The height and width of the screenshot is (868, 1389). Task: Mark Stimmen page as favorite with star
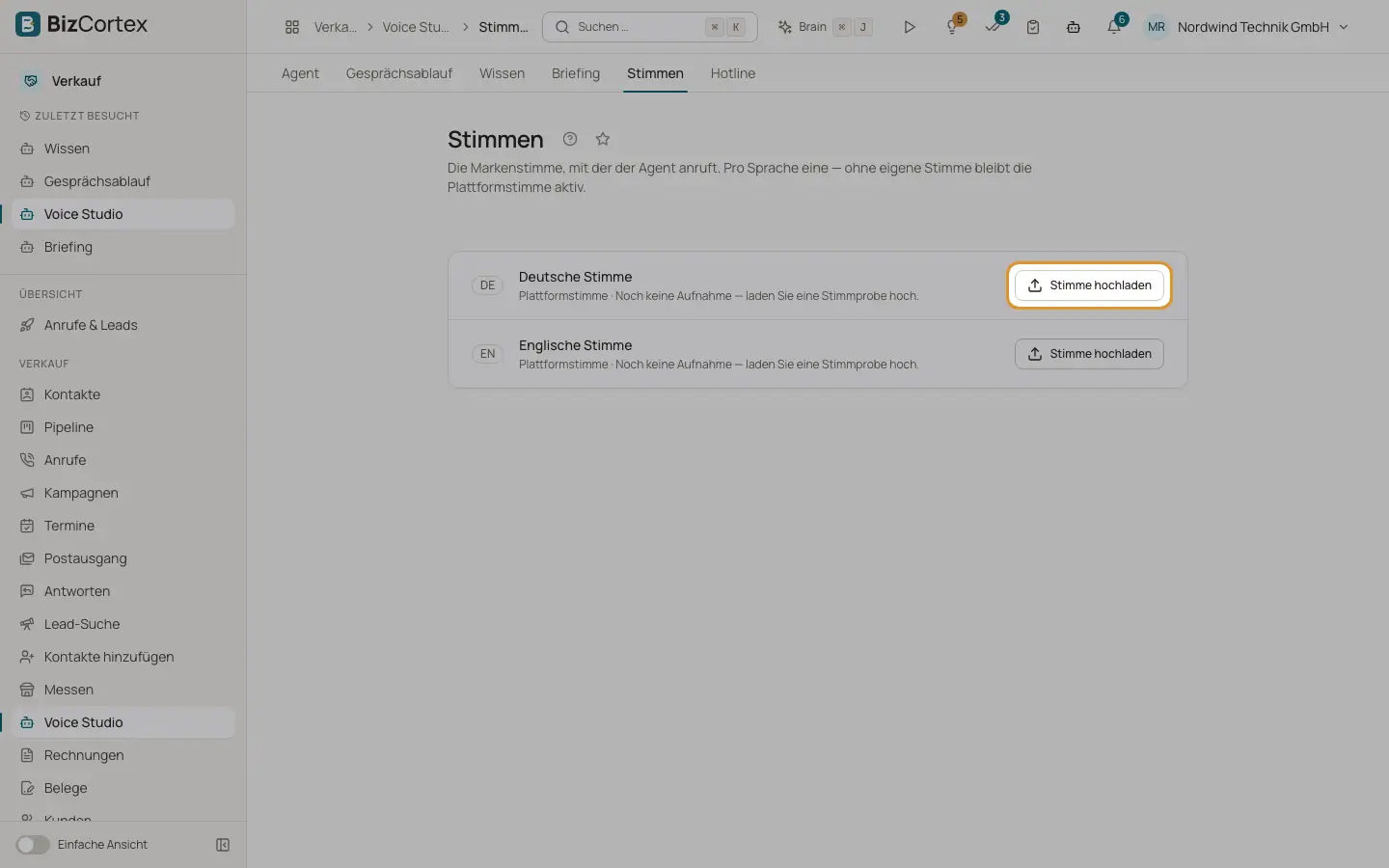(603, 139)
